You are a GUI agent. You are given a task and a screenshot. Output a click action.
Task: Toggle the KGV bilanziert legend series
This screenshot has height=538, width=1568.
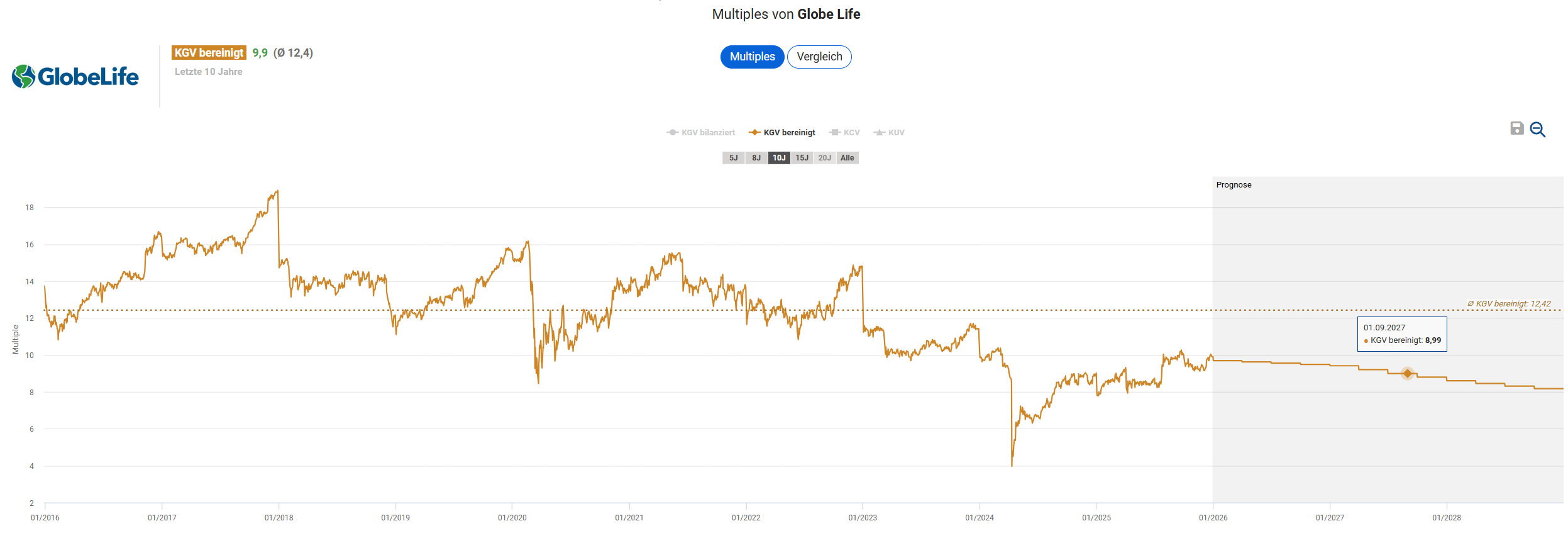(x=701, y=133)
